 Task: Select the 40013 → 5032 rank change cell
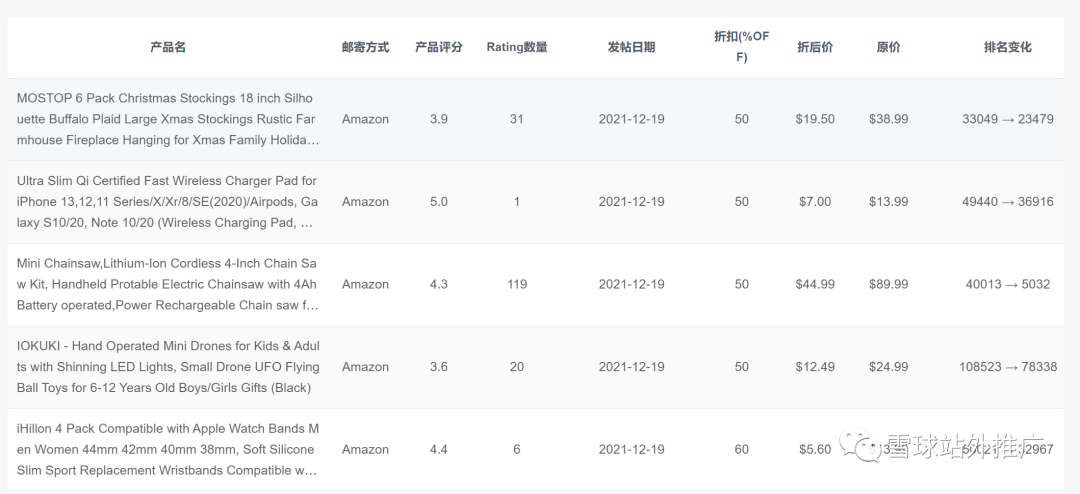[1007, 284]
